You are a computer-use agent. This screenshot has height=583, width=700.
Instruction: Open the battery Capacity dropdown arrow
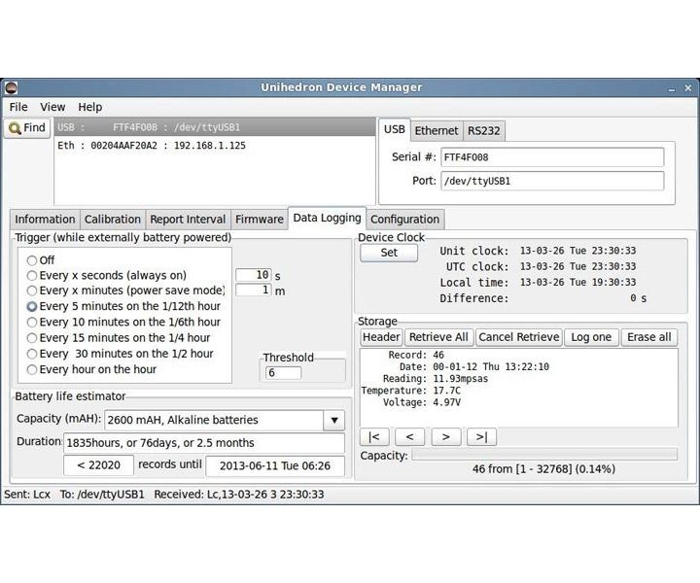(334, 420)
